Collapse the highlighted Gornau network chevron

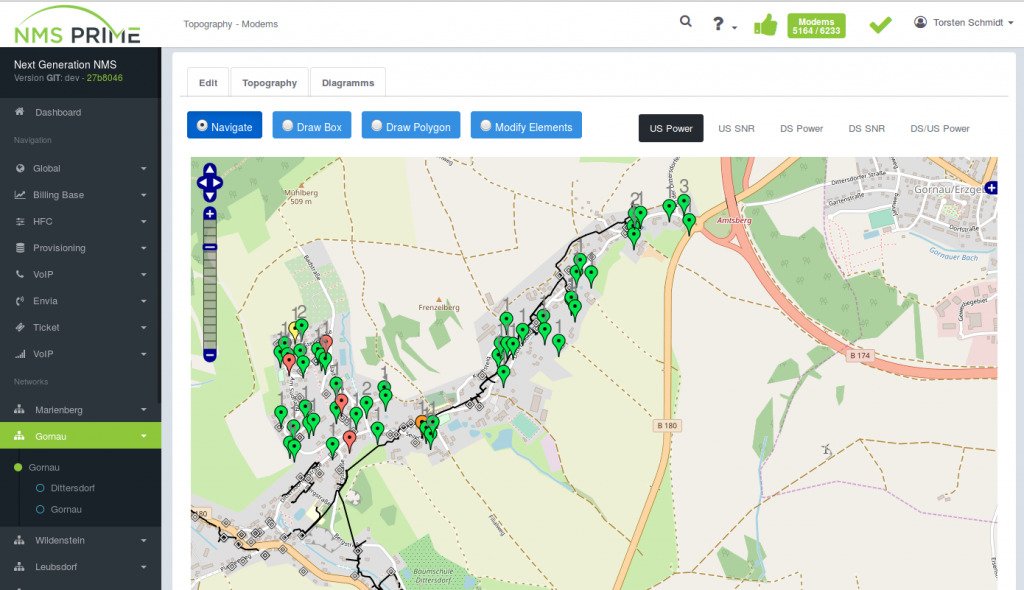(144, 436)
